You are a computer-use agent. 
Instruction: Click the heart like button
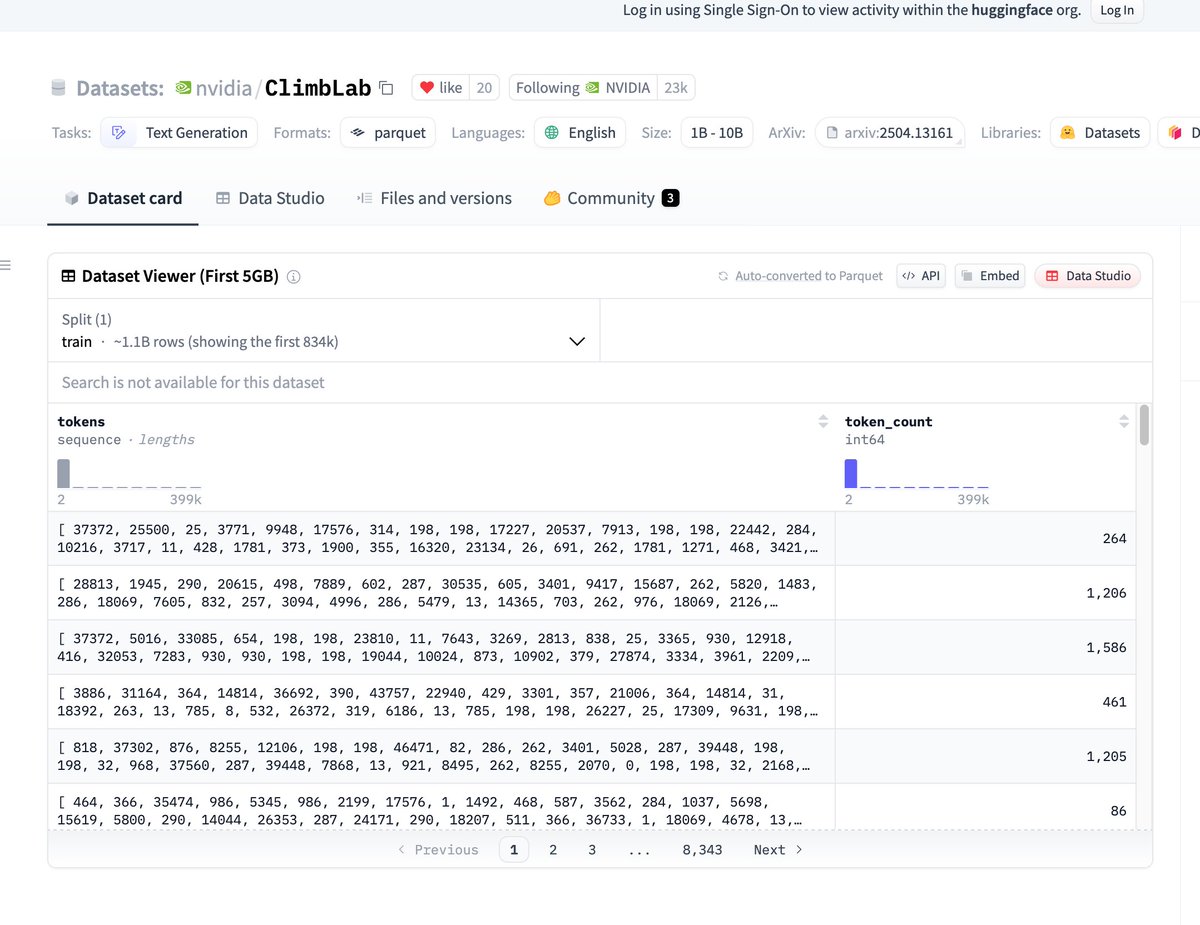click(x=441, y=88)
